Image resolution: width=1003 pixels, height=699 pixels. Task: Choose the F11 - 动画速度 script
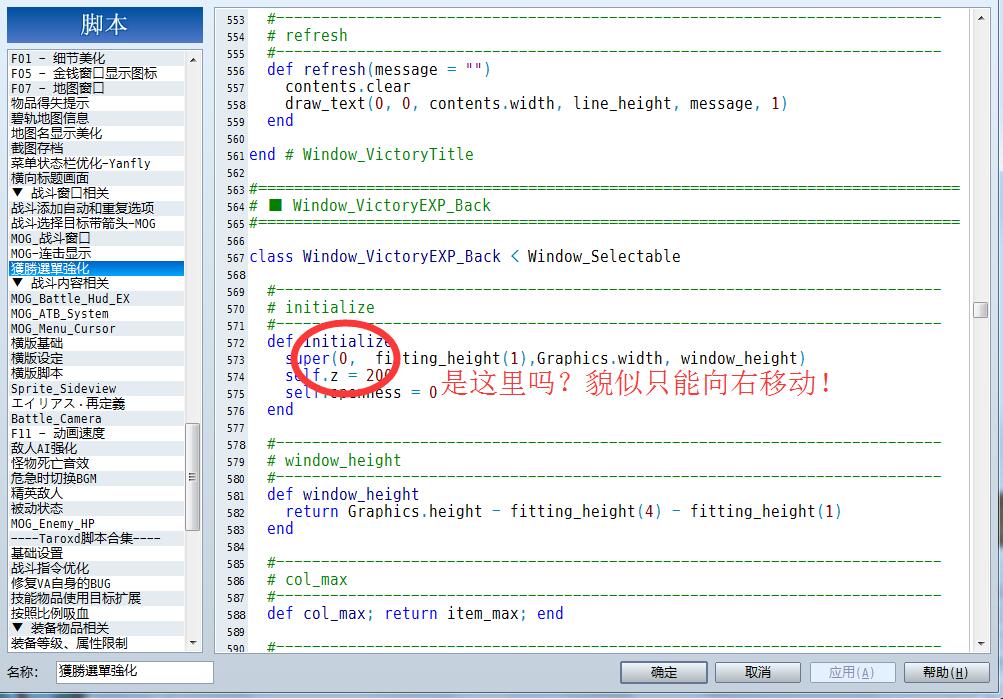click(97, 434)
